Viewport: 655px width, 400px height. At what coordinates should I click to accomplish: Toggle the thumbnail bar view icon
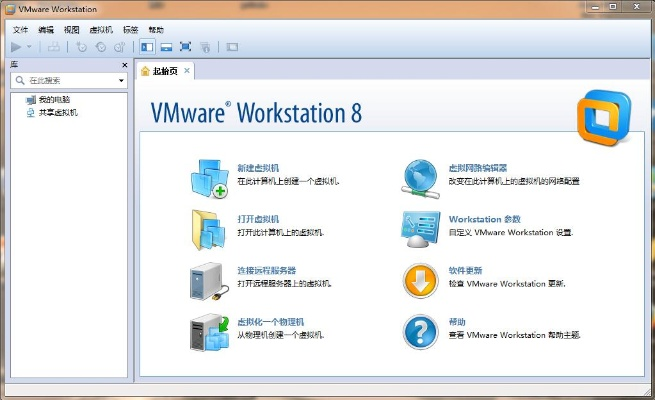[166, 47]
